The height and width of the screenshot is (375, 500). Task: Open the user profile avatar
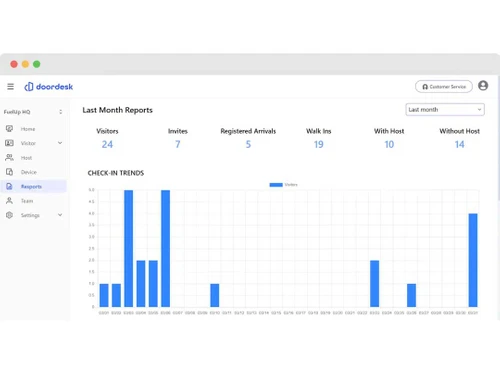coord(483,86)
